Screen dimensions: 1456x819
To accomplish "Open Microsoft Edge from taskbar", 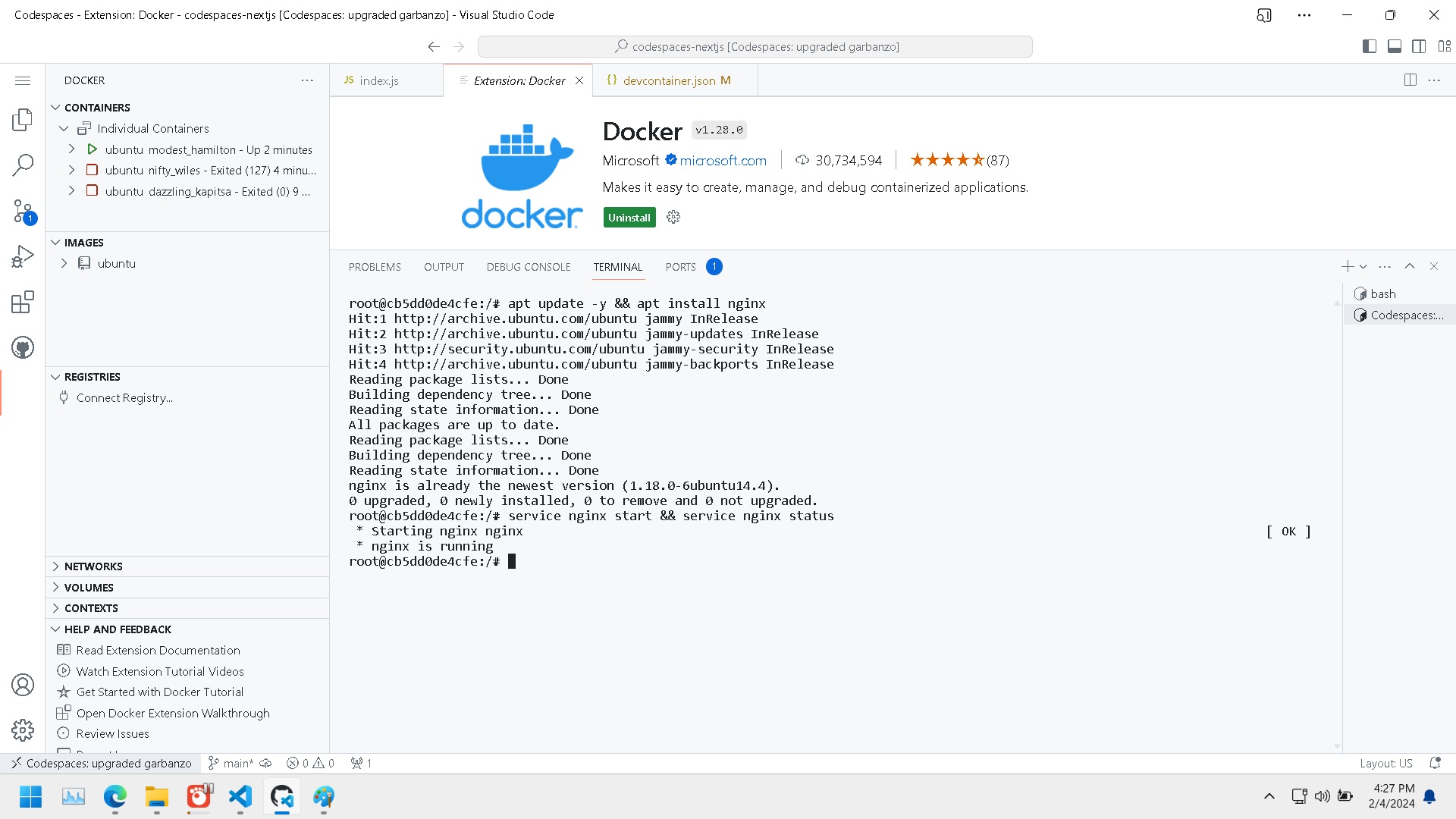I will pos(115,797).
